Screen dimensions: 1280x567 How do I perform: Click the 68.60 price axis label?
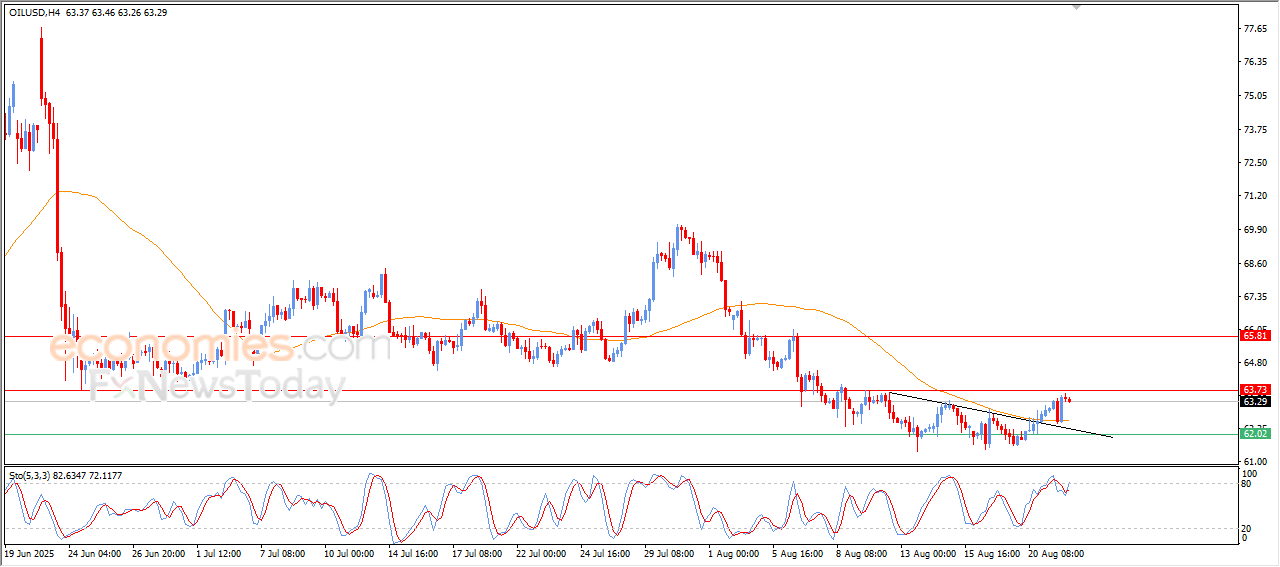(1256, 264)
